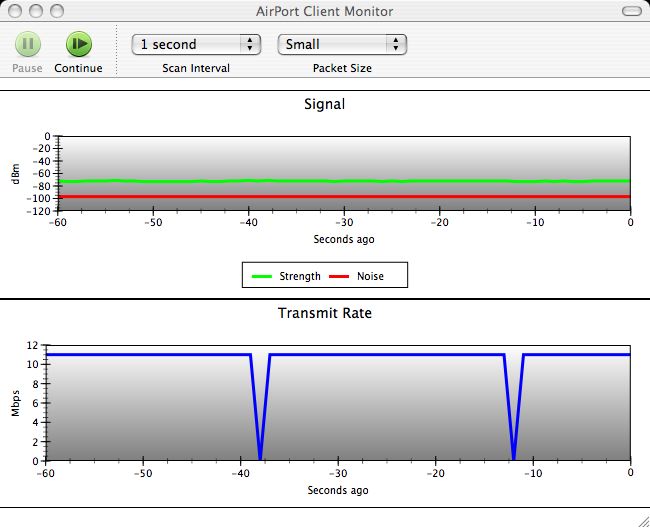
Task: Click the green Strength legend swatch
Action: coord(262,276)
